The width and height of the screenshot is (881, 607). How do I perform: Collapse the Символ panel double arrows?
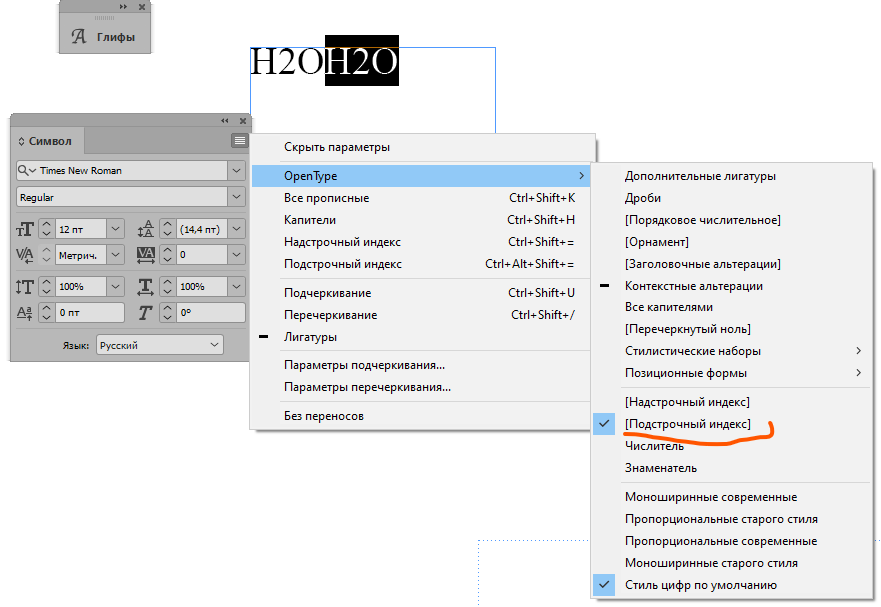coord(225,121)
